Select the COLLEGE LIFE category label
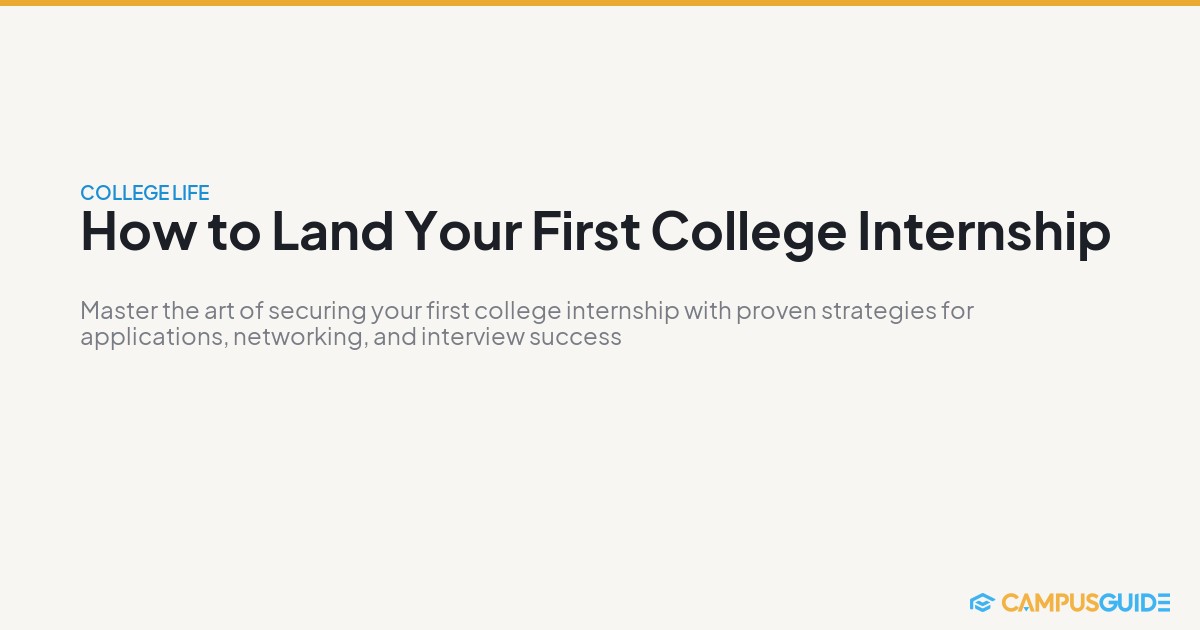Viewport: 1200px width, 630px height. [x=145, y=193]
